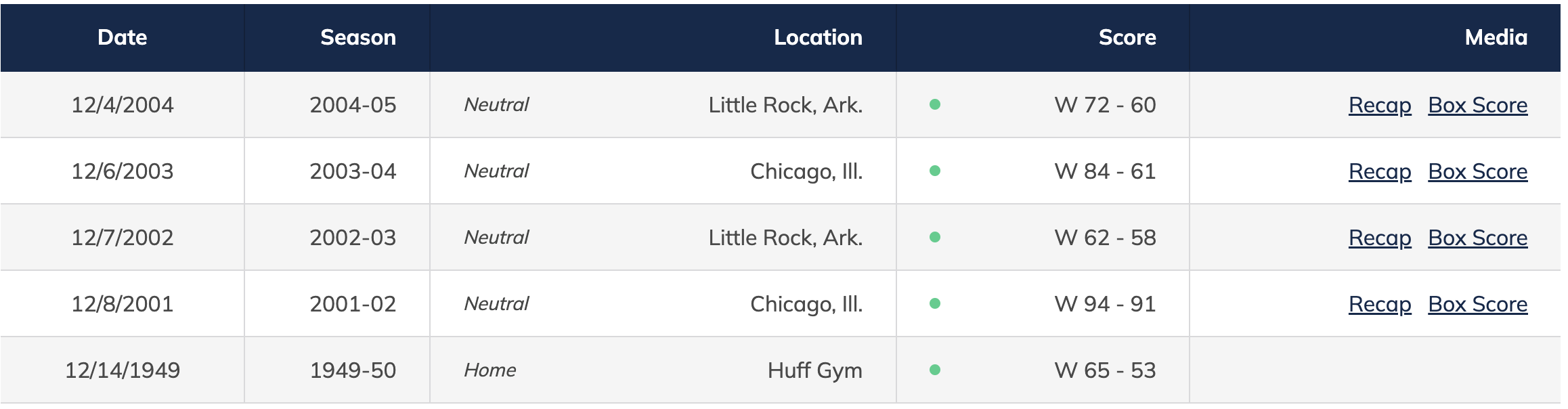Open Recap for the 12/8/2001 game
Screen dimensions: 1568x409
pyautogui.click(x=1379, y=304)
